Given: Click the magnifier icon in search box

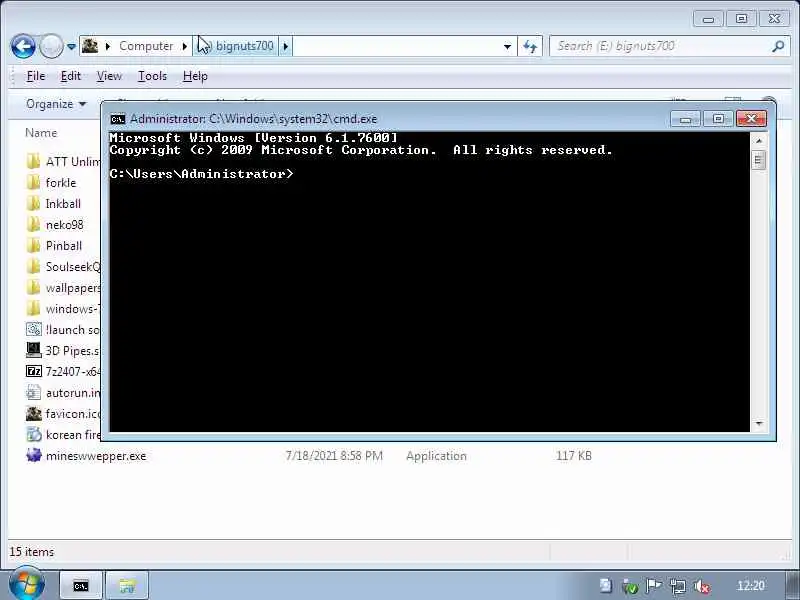Looking at the screenshot, I should pyautogui.click(x=778, y=46).
